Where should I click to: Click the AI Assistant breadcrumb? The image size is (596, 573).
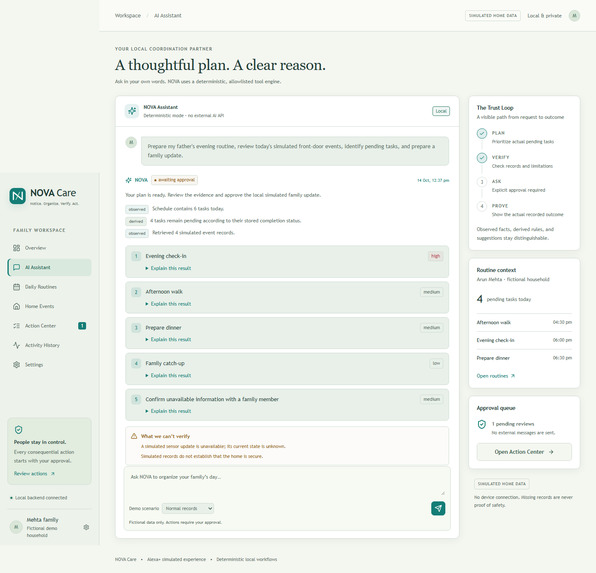click(168, 16)
